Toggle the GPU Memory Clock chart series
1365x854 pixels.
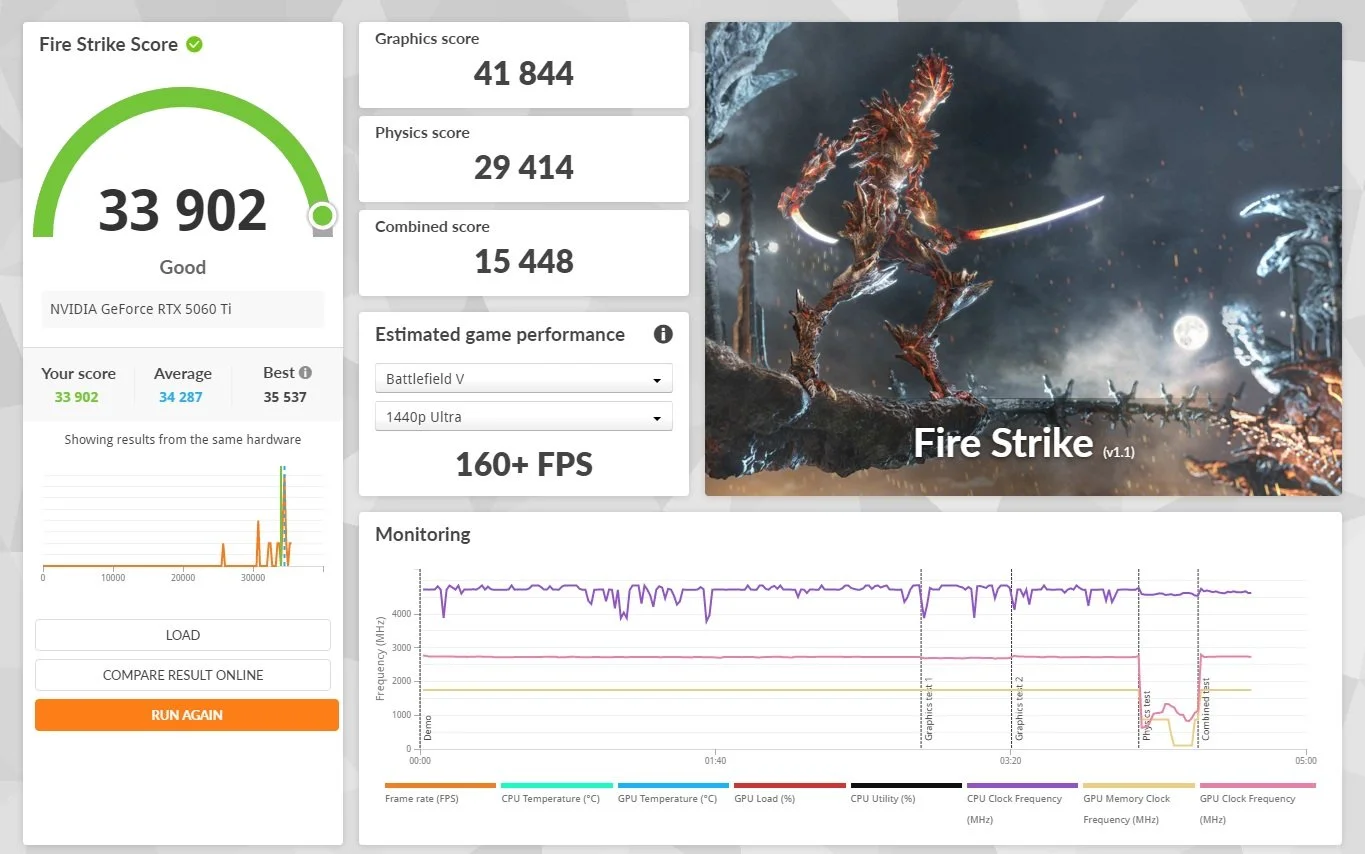click(x=1138, y=786)
